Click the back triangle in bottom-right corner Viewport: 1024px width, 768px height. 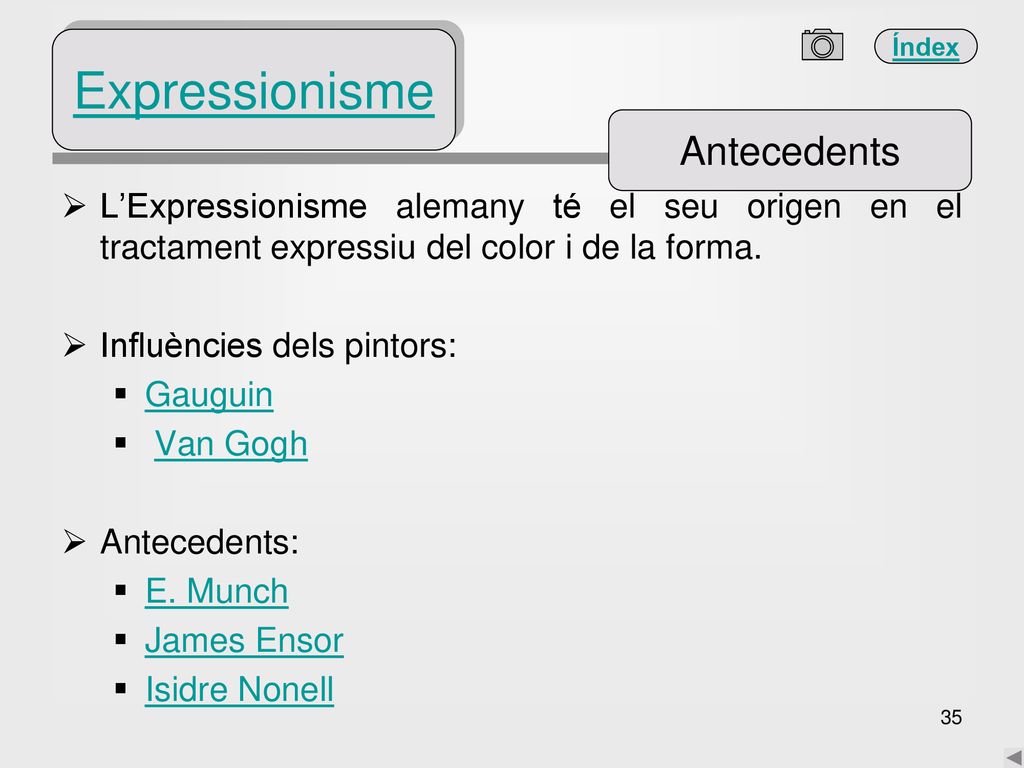(1014, 757)
